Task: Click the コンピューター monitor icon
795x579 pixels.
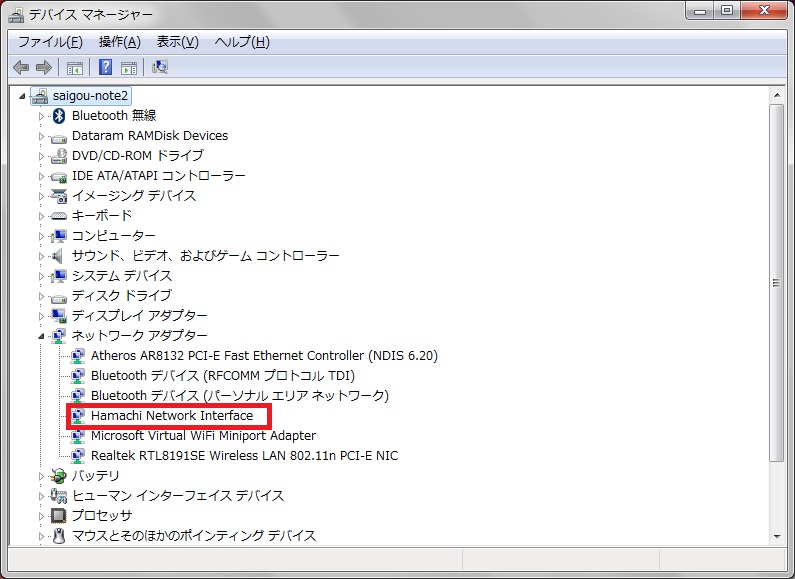Action: point(59,236)
